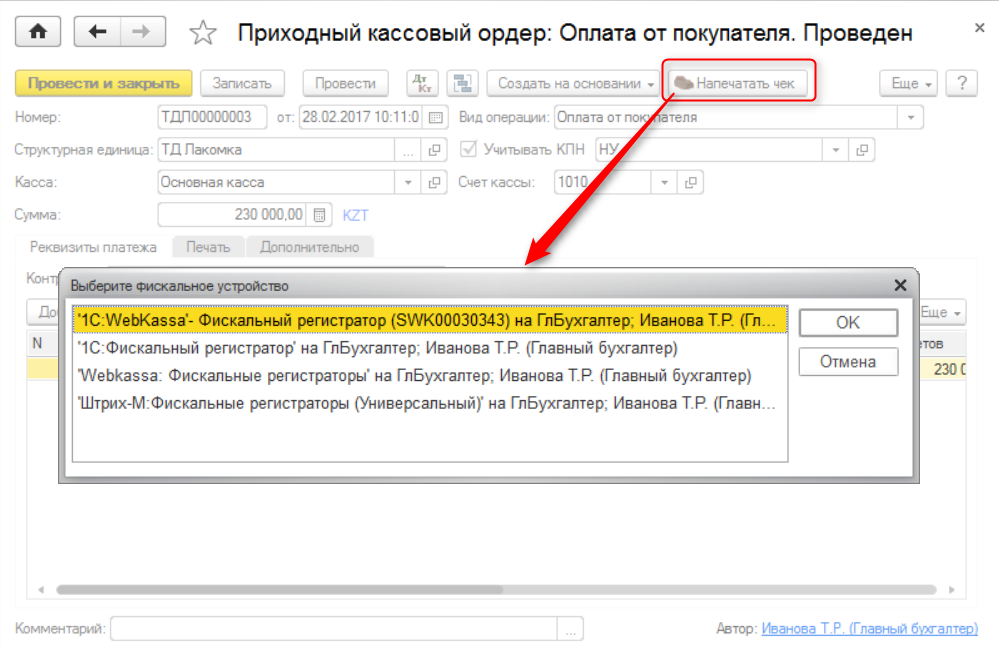Open calendar picker next to date field
Viewport: 999px width, 653px height.
click(434, 118)
